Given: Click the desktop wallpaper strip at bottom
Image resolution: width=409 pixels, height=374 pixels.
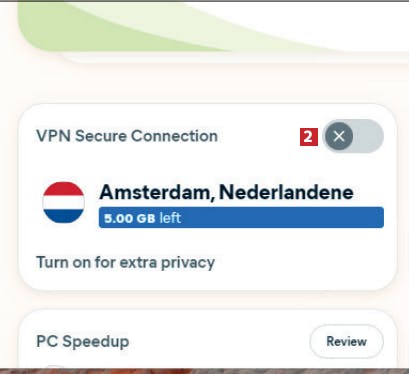Looking at the screenshot, I should coord(204,371).
